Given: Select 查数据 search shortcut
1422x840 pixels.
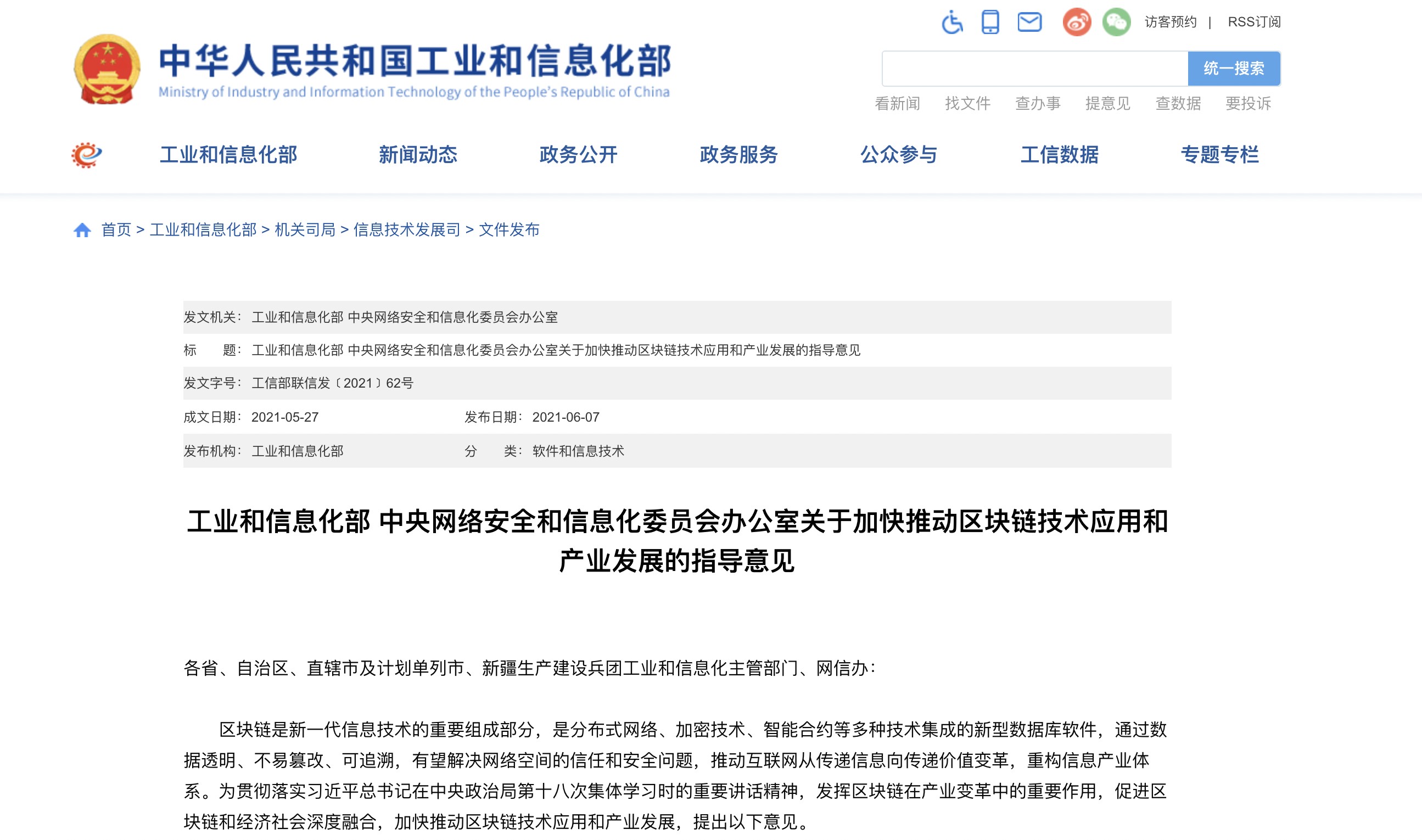Looking at the screenshot, I should click(x=1178, y=104).
